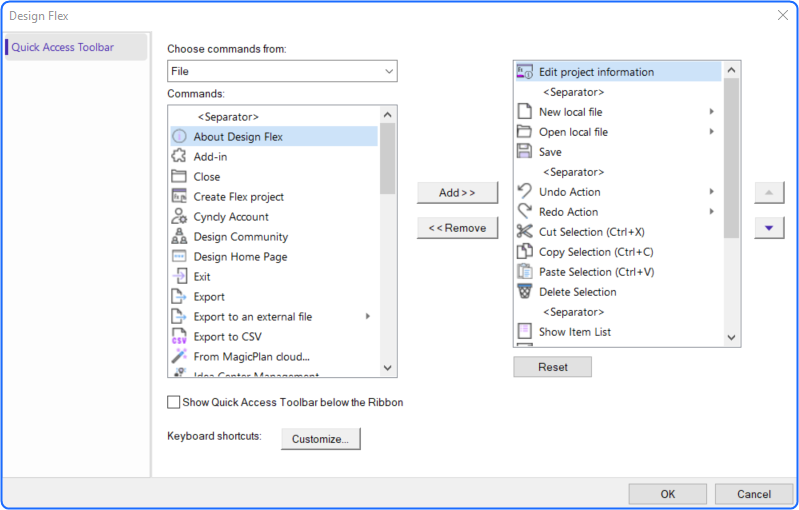Select the Paste Selection (Ctrl+V) entry text
Image resolution: width=799 pixels, height=510 pixels.
pyautogui.click(x=597, y=272)
